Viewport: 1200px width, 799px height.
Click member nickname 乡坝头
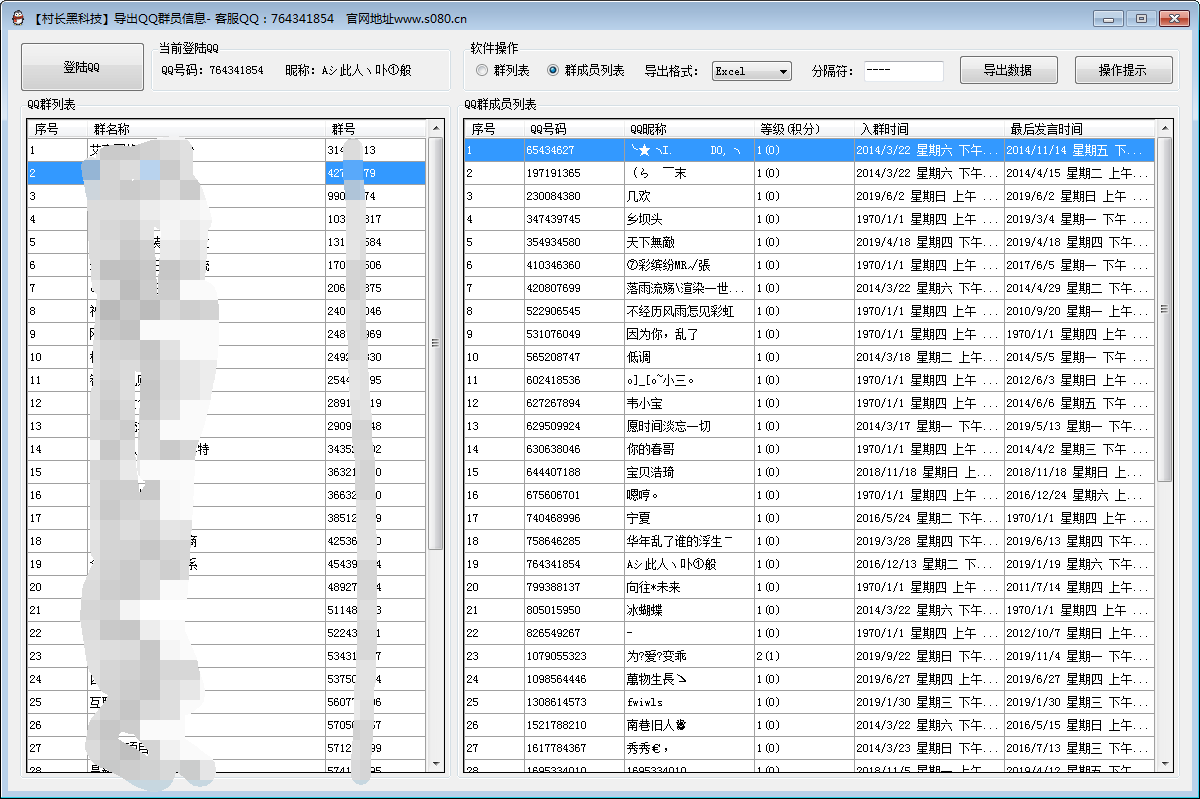click(x=644, y=219)
